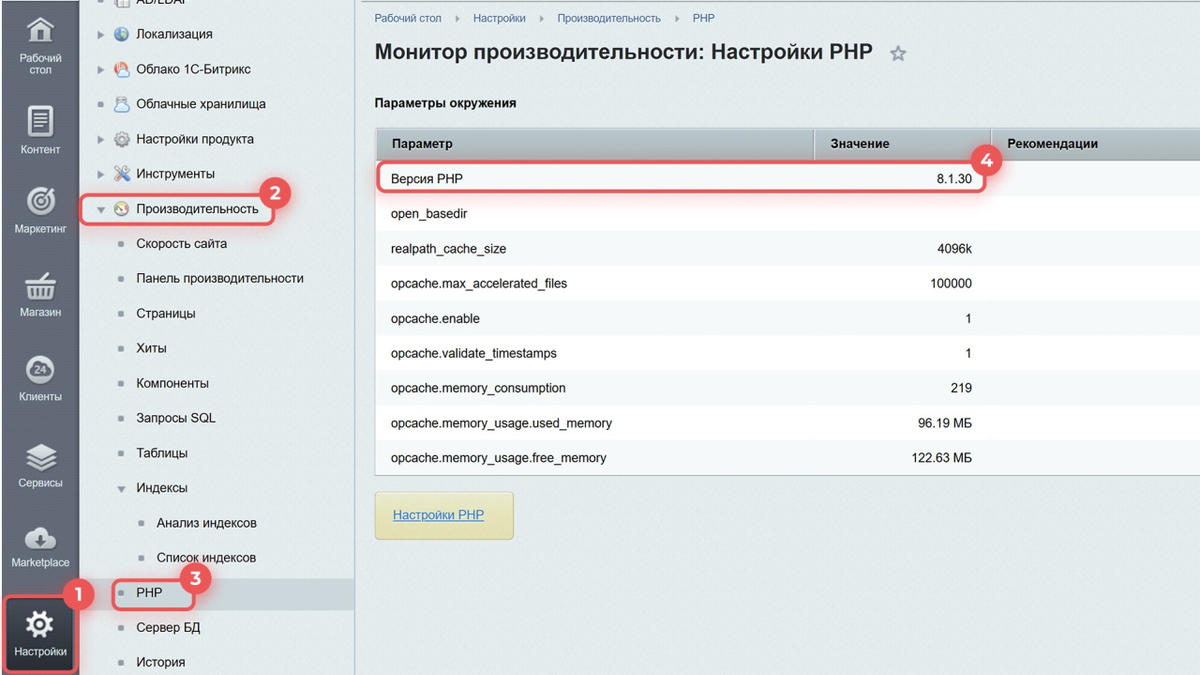Select the Сервисы layers icon
Screen dimensions: 1200x675
40,457
